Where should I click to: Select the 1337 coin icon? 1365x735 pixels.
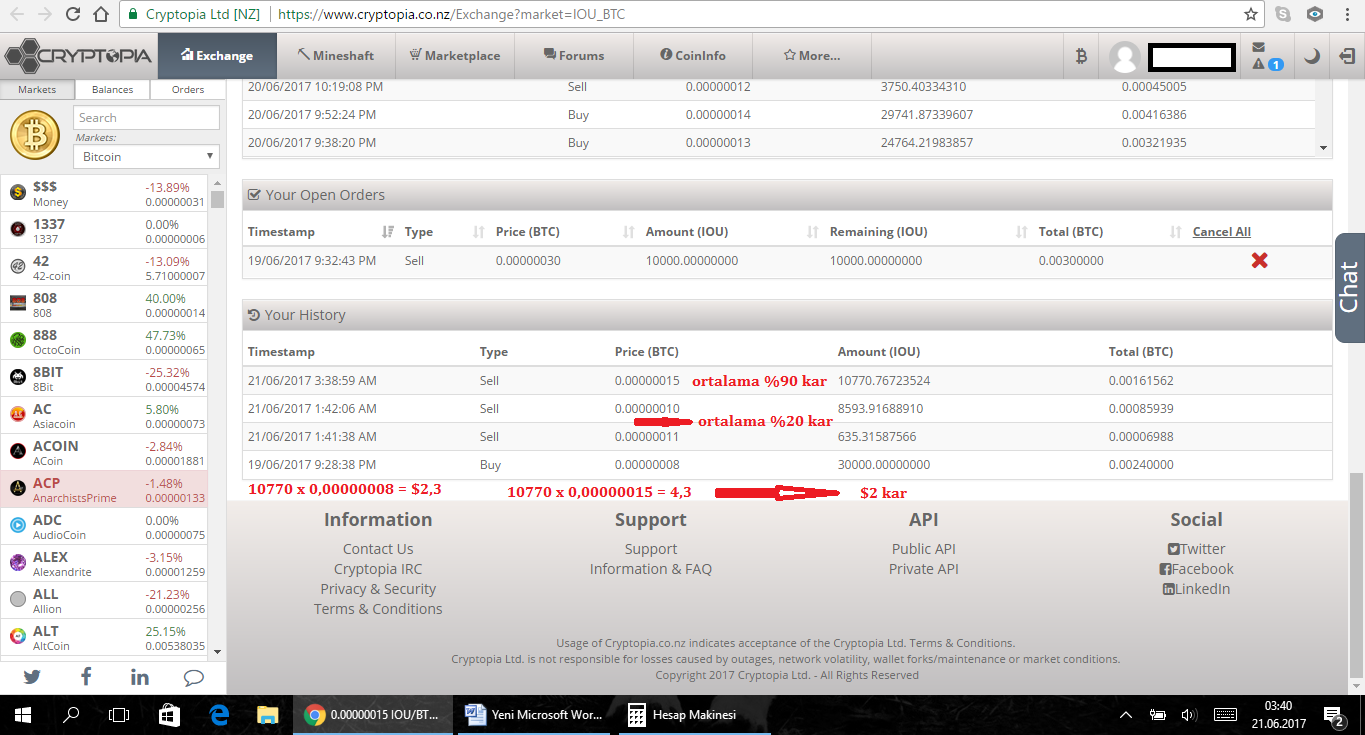[17, 230]
